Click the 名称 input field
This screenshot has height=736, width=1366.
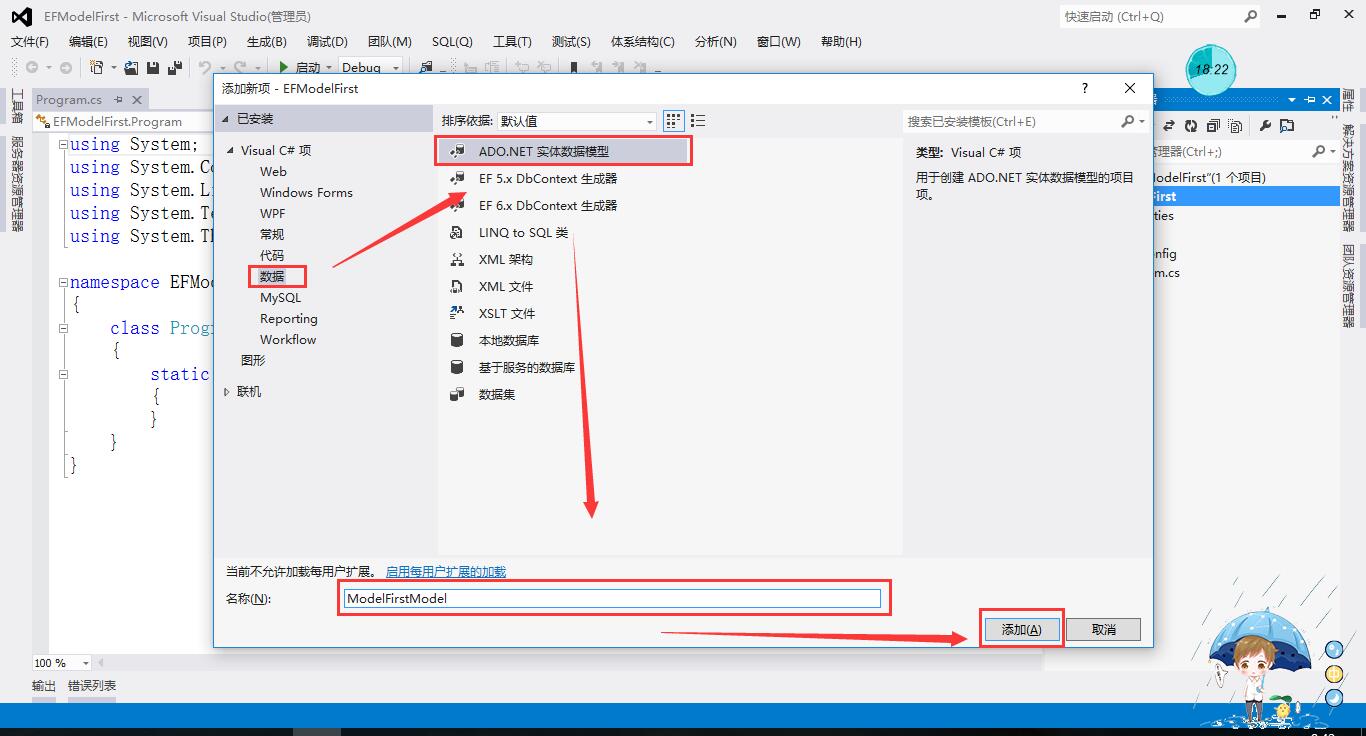coord(611,598)
